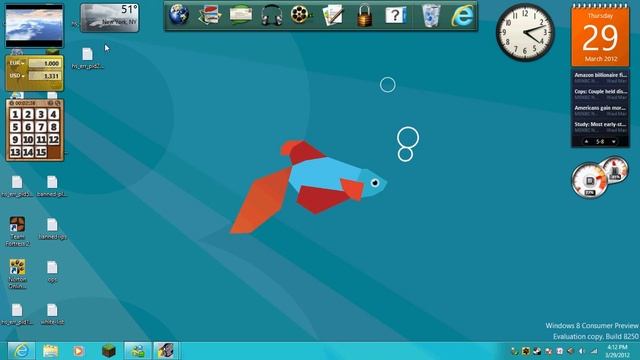Click tile 15 in the puzzle gadget
The image size is (640, 360).
[41, 152]
